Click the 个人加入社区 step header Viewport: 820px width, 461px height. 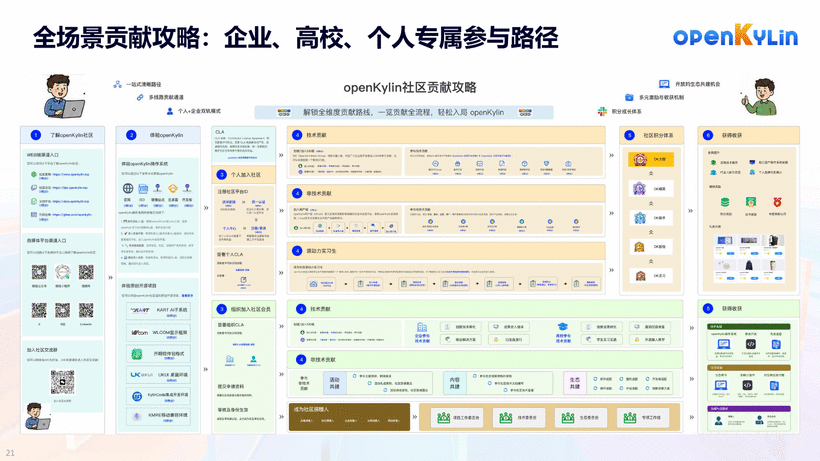(x=244, y=175)
